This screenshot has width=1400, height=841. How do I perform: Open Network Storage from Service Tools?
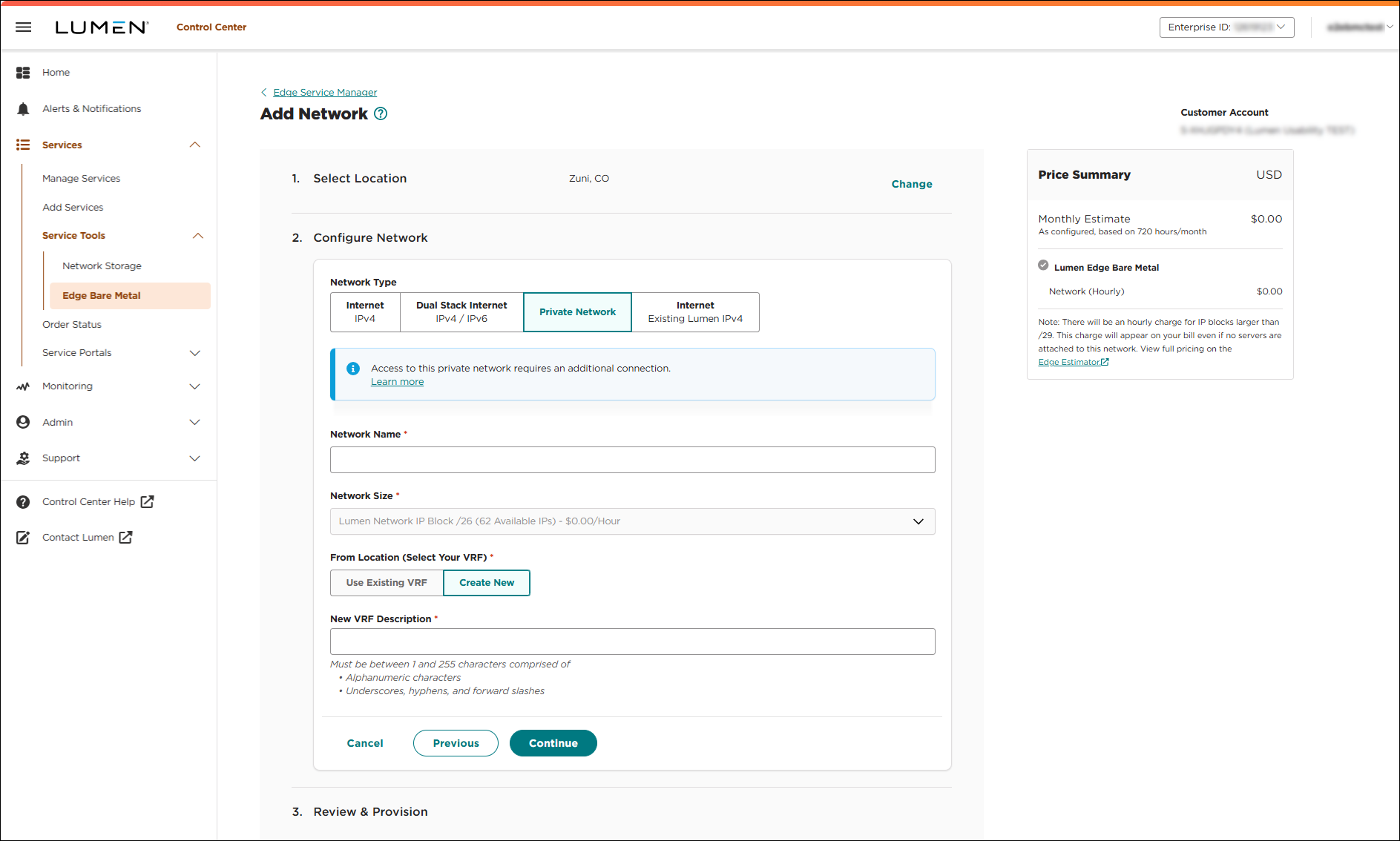[x=102, y=266]
